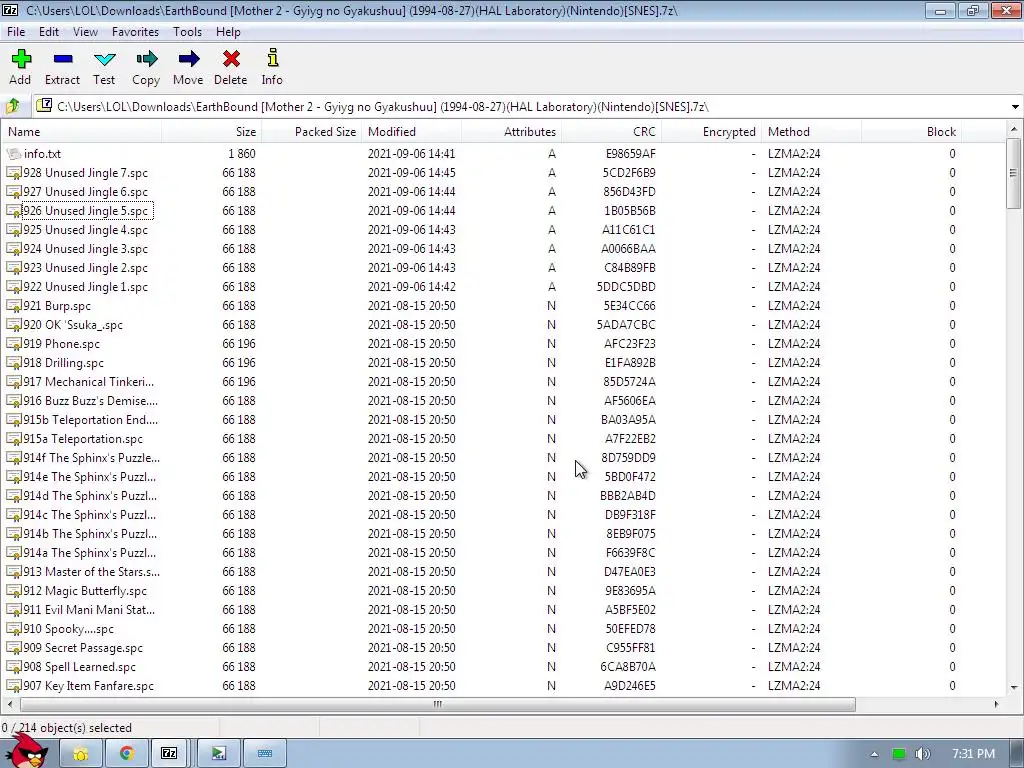The image size is (1024, 768).
Task: Click the blue Extract toolbar icon
Action: (63, 59)
